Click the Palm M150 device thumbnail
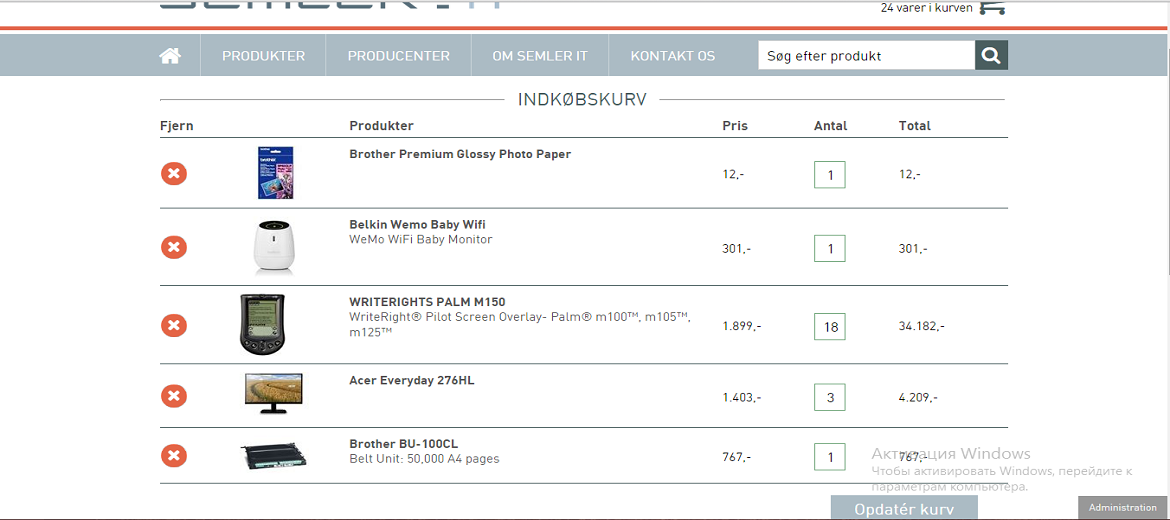Viewport: 1170px width, 520px height. [262, 325]
